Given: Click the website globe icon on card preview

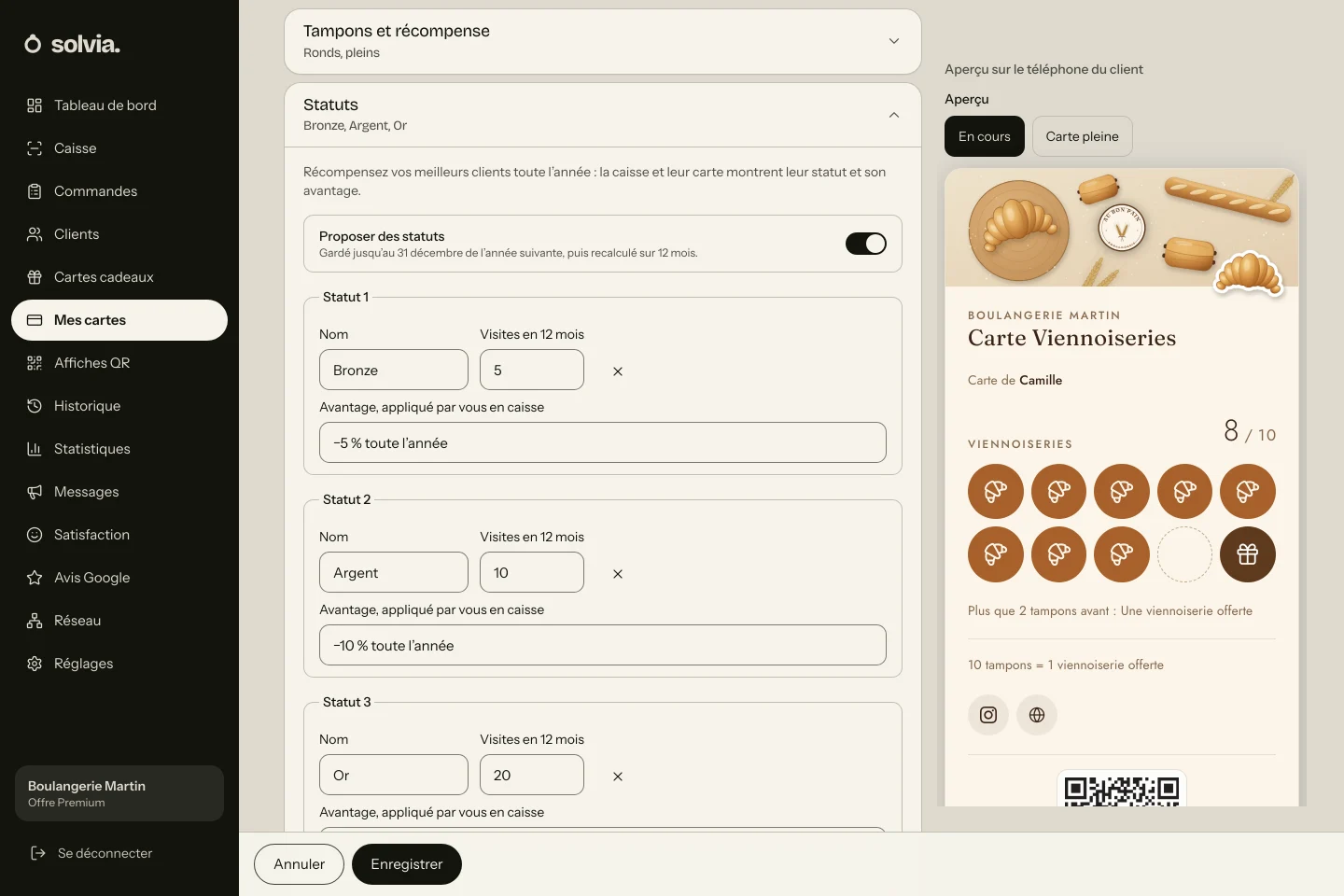Looking at the screenshot, I should (1037, 715).
